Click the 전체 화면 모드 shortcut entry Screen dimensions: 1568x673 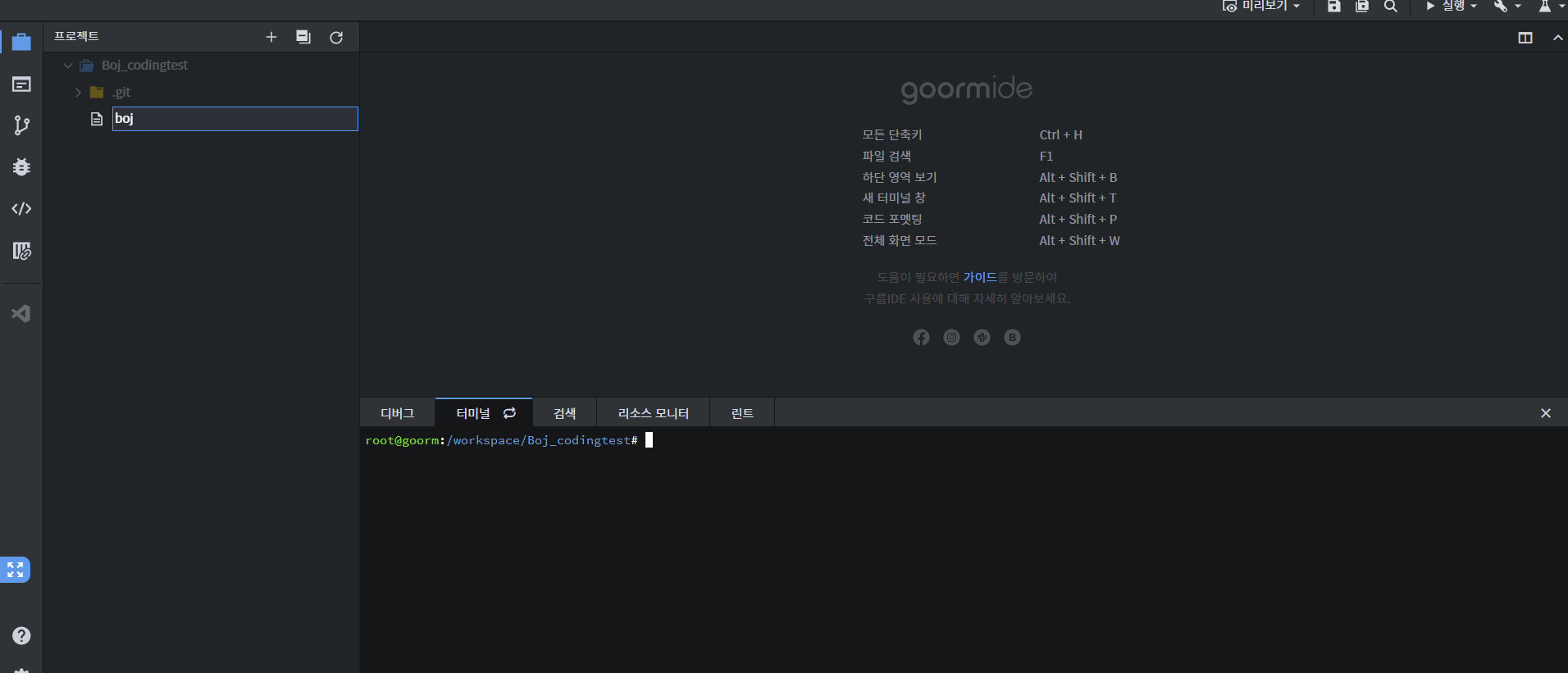point(900,240)
